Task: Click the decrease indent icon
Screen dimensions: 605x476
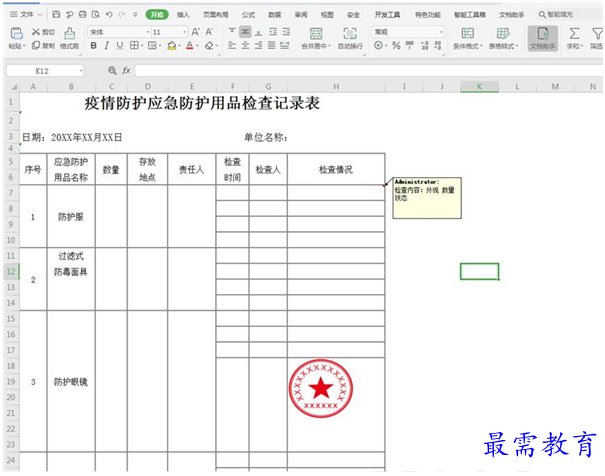Action: tap(273, 32)
